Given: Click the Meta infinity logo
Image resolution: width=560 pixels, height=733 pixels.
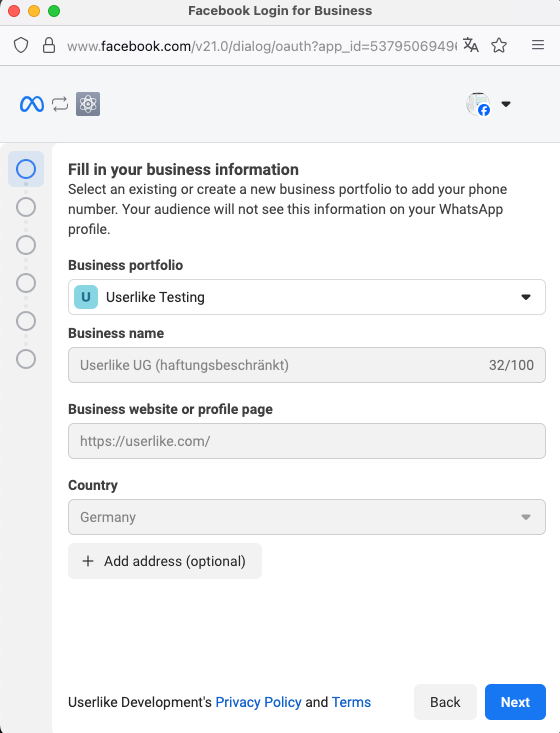Looking at the screenshot, I should 32,104.
